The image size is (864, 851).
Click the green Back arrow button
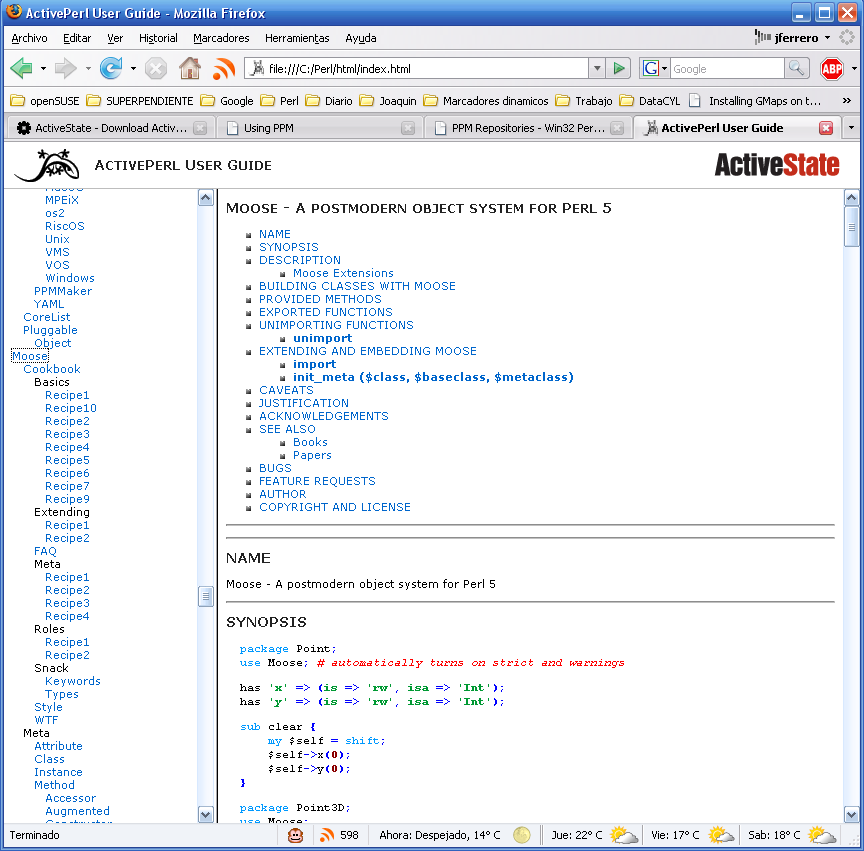pyautogui.click(x=21, y=68)
